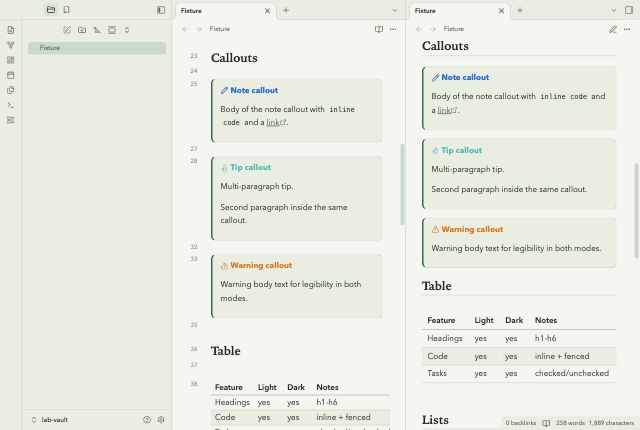Close the right pane Fixture tab
Image resolution: width=640 pixels, height=430 pixels.
click(502, 11)
